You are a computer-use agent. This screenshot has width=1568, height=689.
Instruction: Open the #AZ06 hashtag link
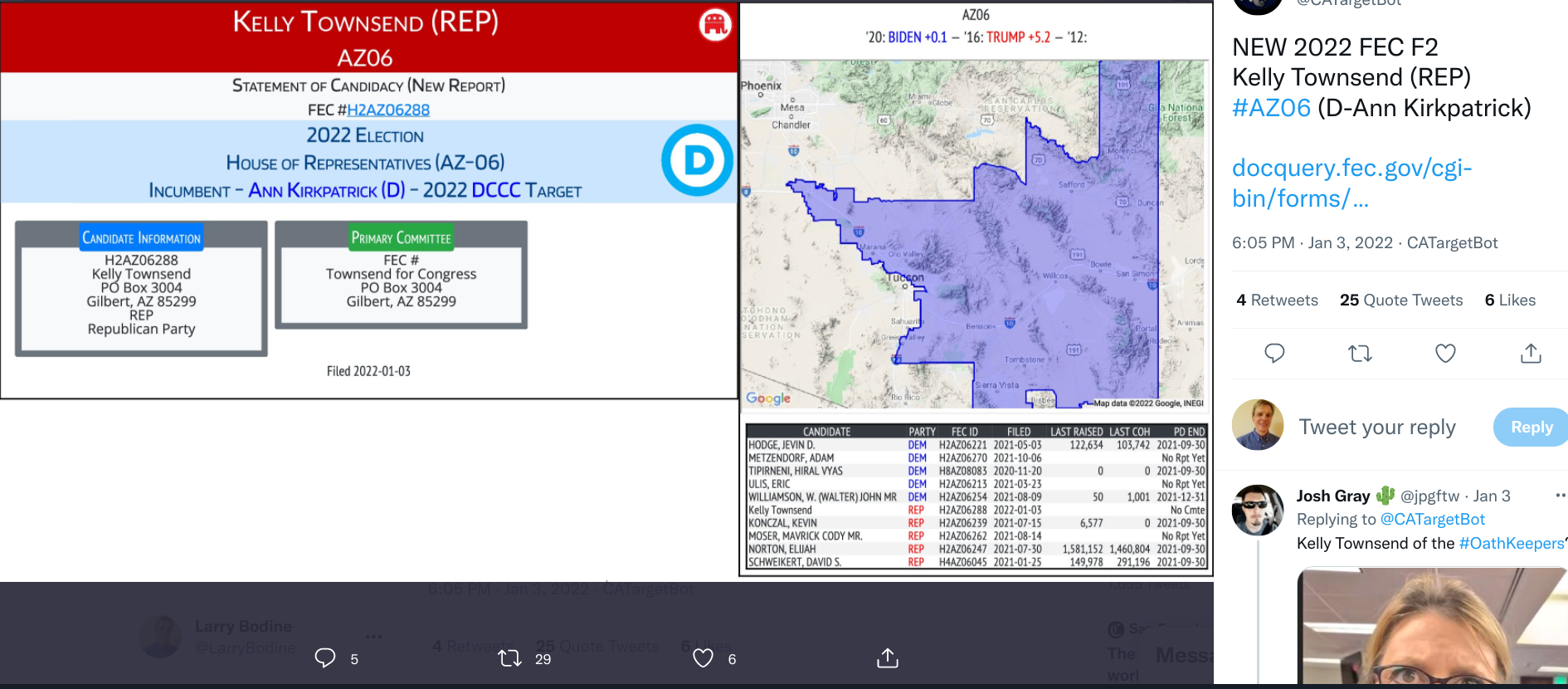(x=1271, y=108)
